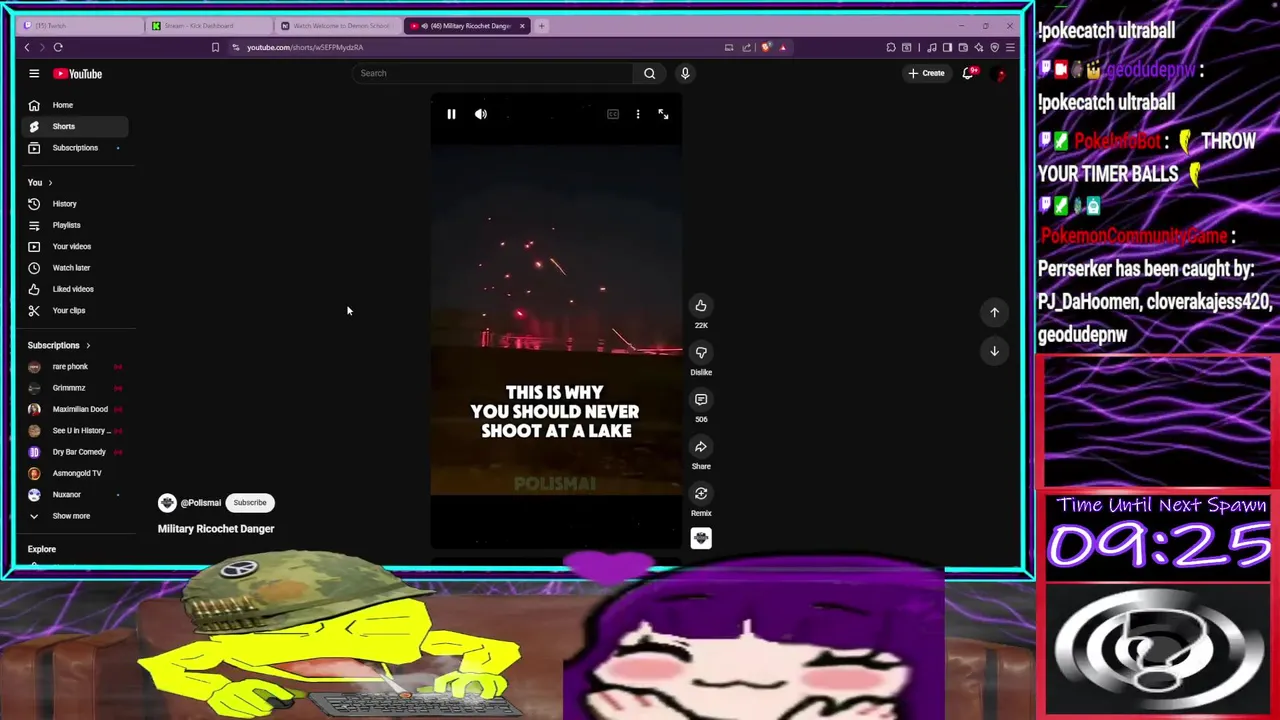Switch to the Twitch browser tab
This screenshot has width=1280, height=720.
coord(80,26)
